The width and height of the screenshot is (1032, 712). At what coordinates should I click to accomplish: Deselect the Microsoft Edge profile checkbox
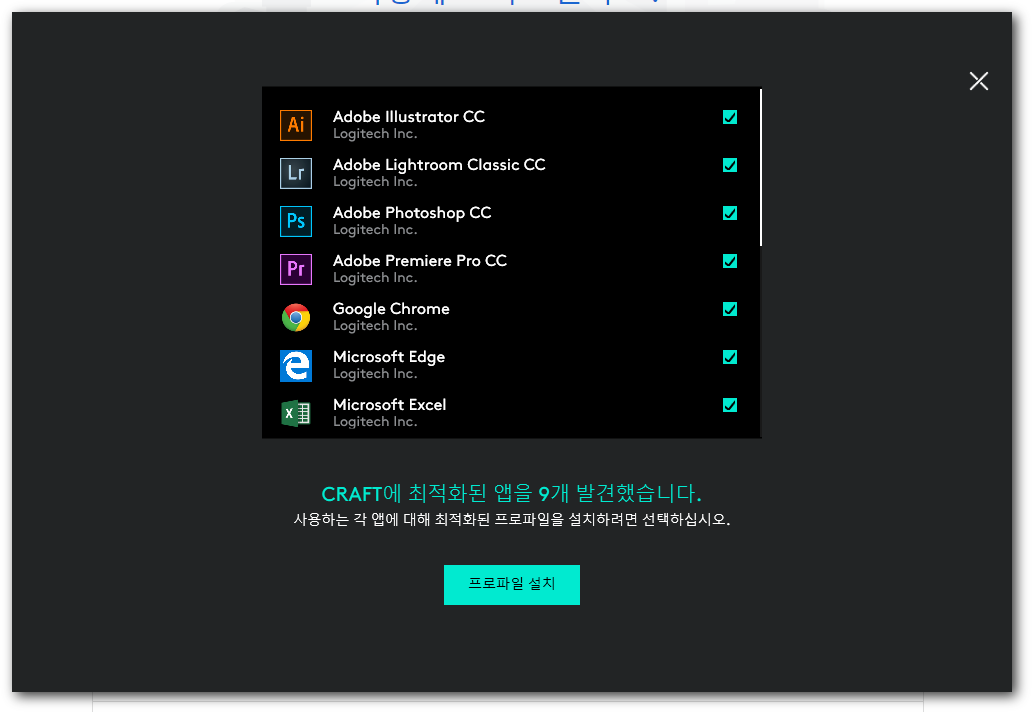coord(729,357)
